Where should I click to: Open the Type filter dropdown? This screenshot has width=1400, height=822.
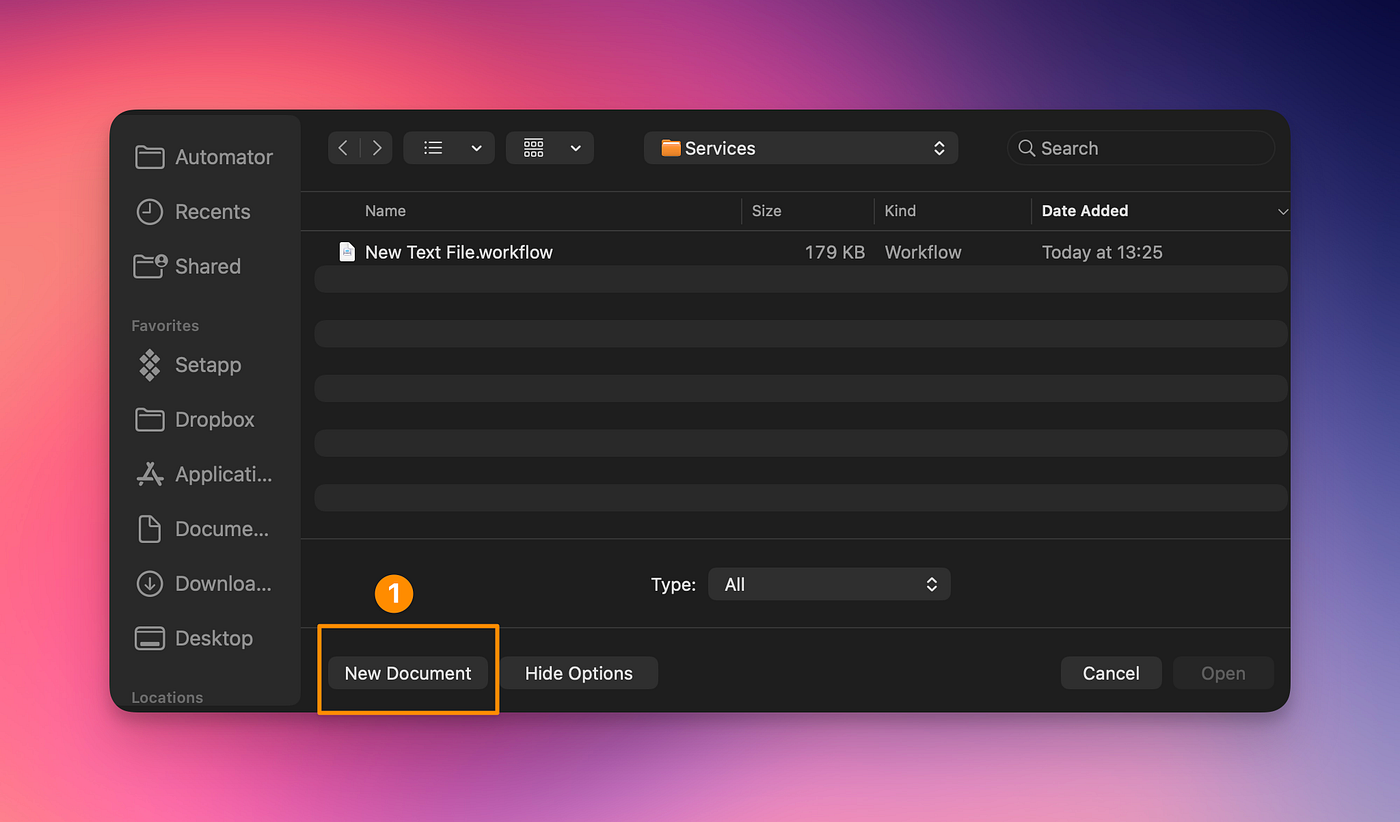pos(828,583)
